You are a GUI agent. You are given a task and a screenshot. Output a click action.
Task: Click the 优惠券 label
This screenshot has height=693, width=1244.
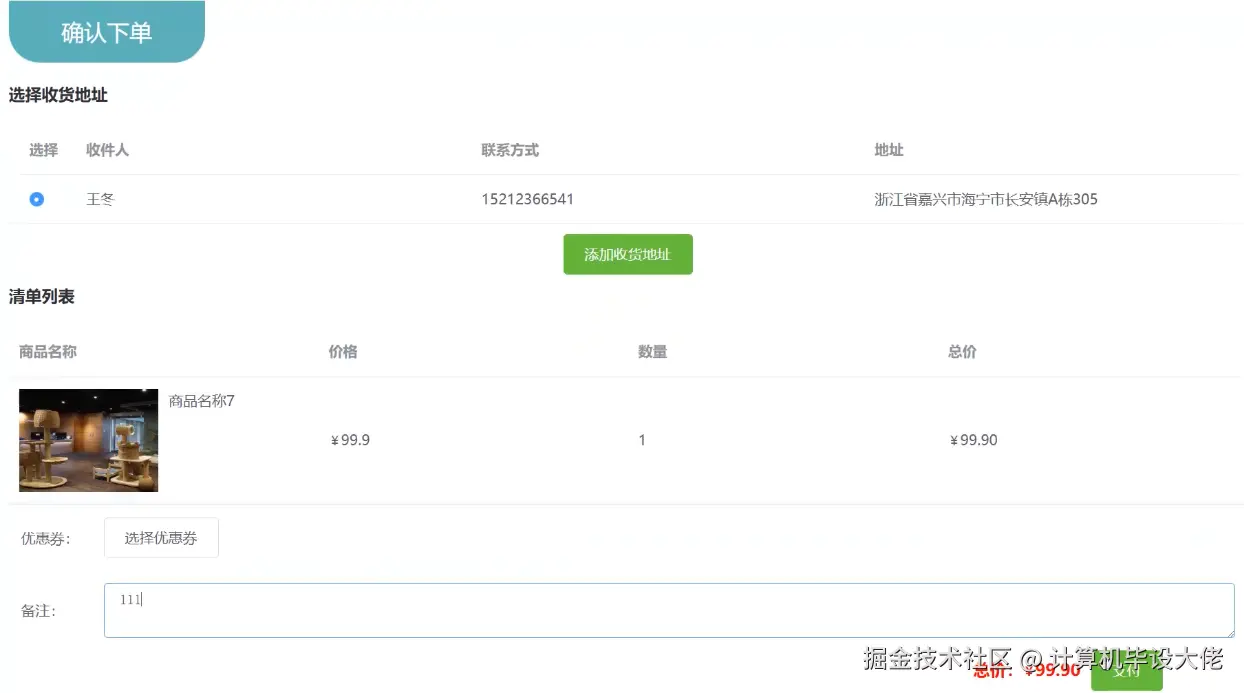(38, 537)
